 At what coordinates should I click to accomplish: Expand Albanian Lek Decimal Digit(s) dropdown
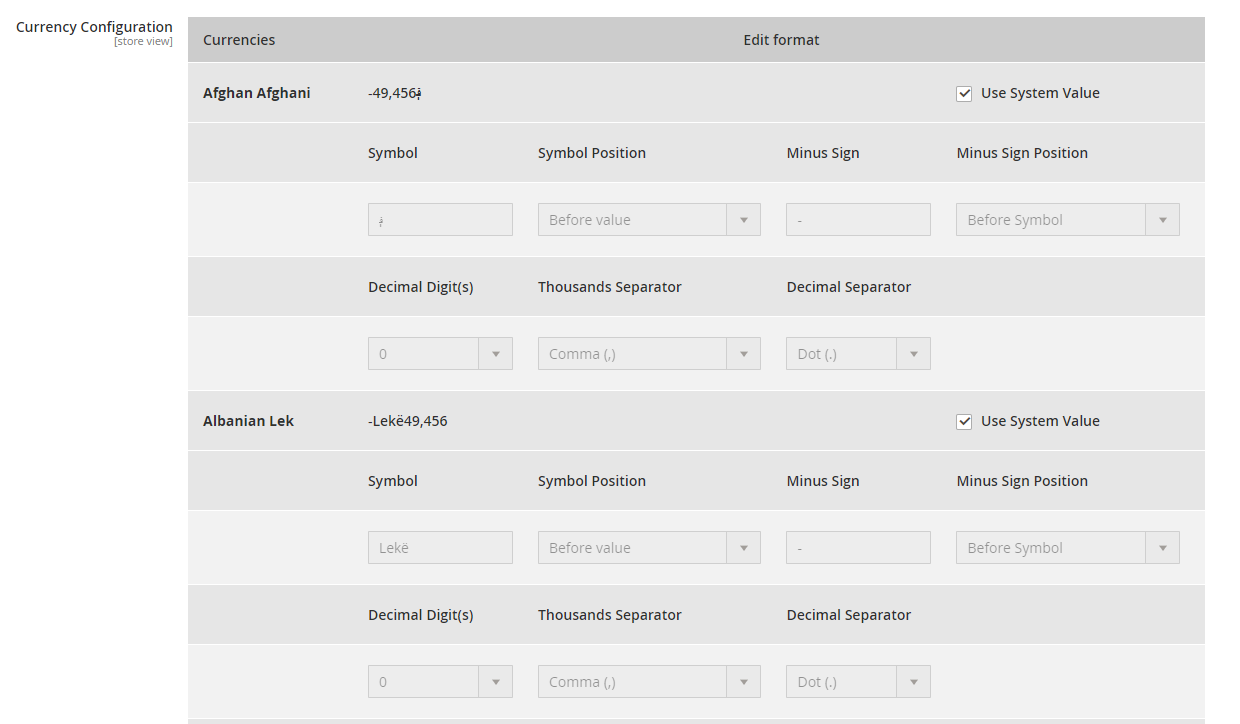point(440,682)
